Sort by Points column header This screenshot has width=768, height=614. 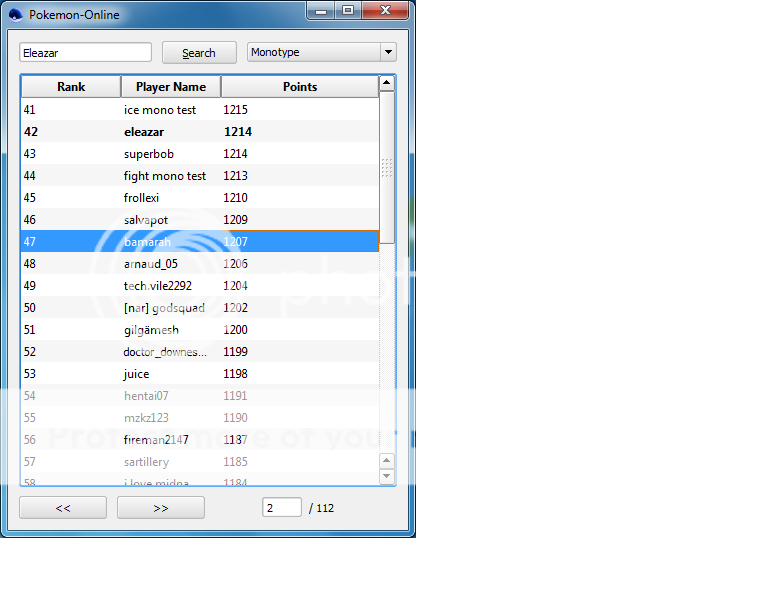tap(300, 87)
